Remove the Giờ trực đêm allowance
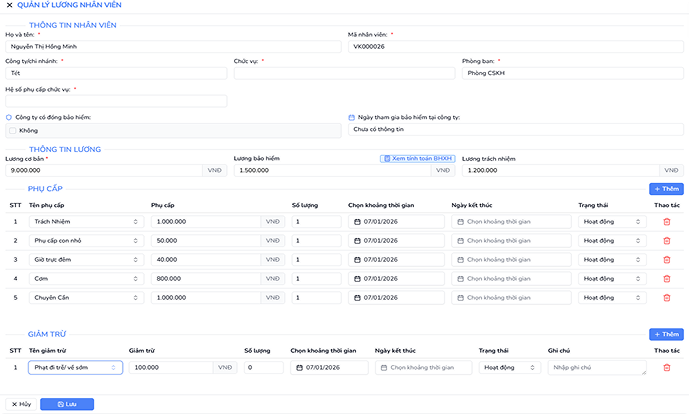 [667, 259]
